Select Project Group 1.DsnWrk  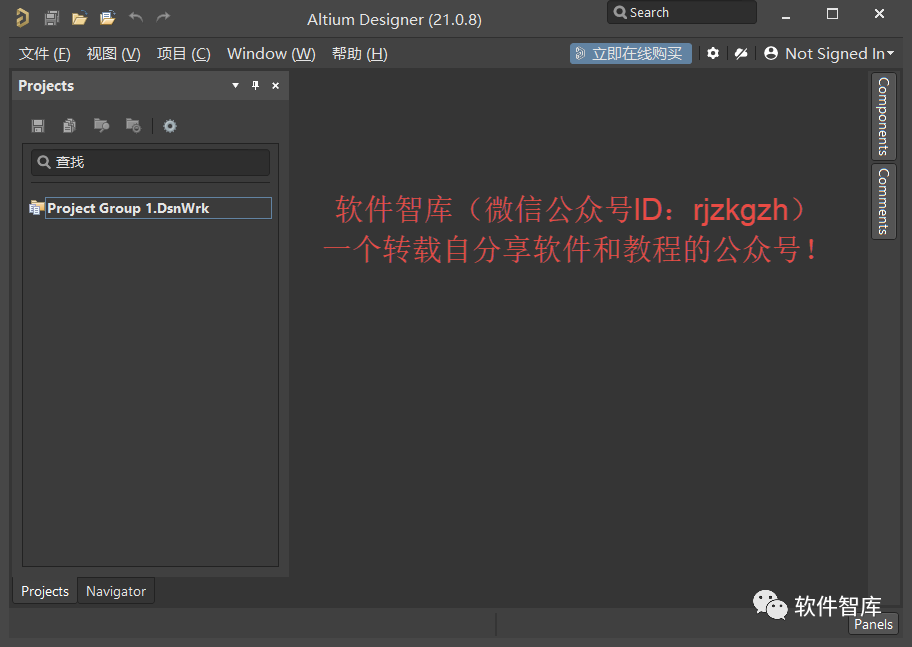[x=158, y=208]
